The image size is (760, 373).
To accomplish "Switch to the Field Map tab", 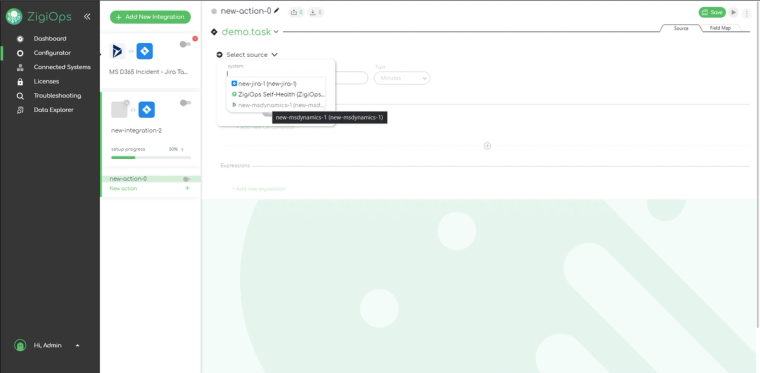I will pyautogui.click(x=720, y=28).
